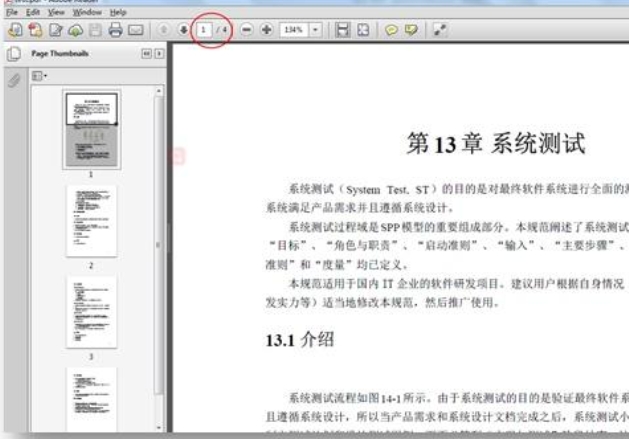This screenshot has height=439, width=629.
Task: Open the Help menu
Action: click(x=118, y=12)
